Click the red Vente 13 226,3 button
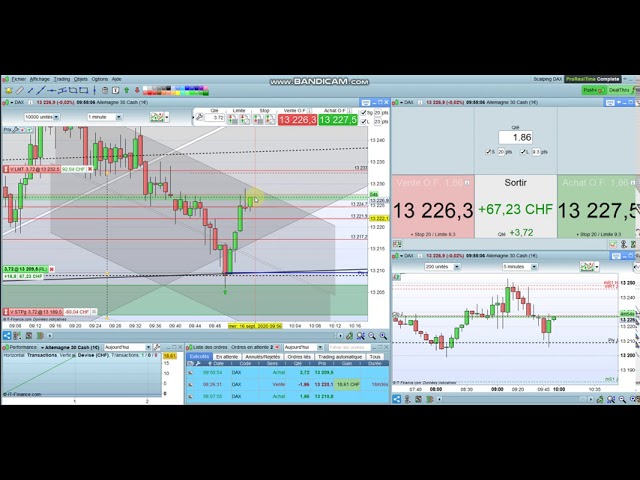 tap(297, 120)
